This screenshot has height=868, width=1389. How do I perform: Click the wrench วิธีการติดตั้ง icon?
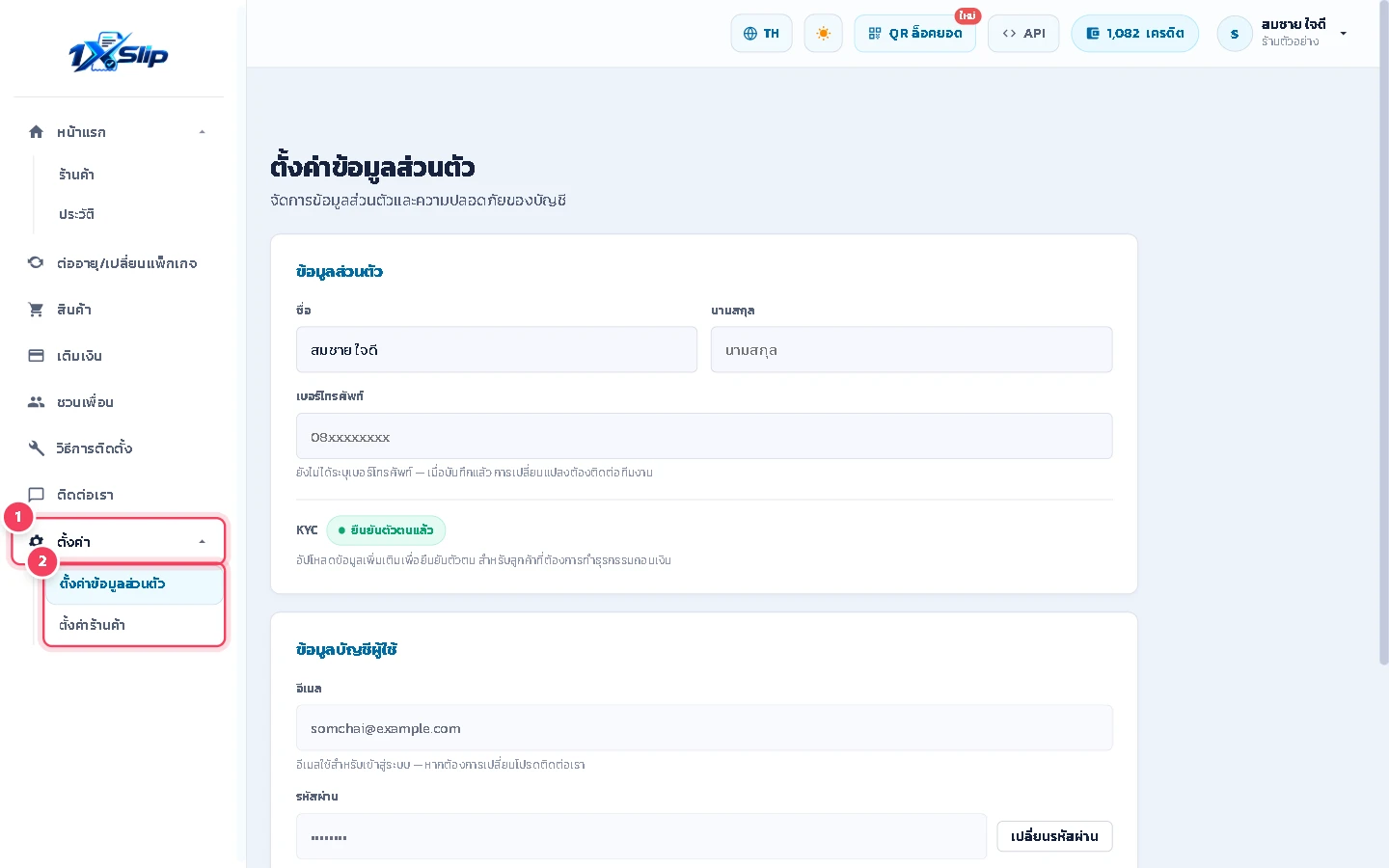(36, 448)
